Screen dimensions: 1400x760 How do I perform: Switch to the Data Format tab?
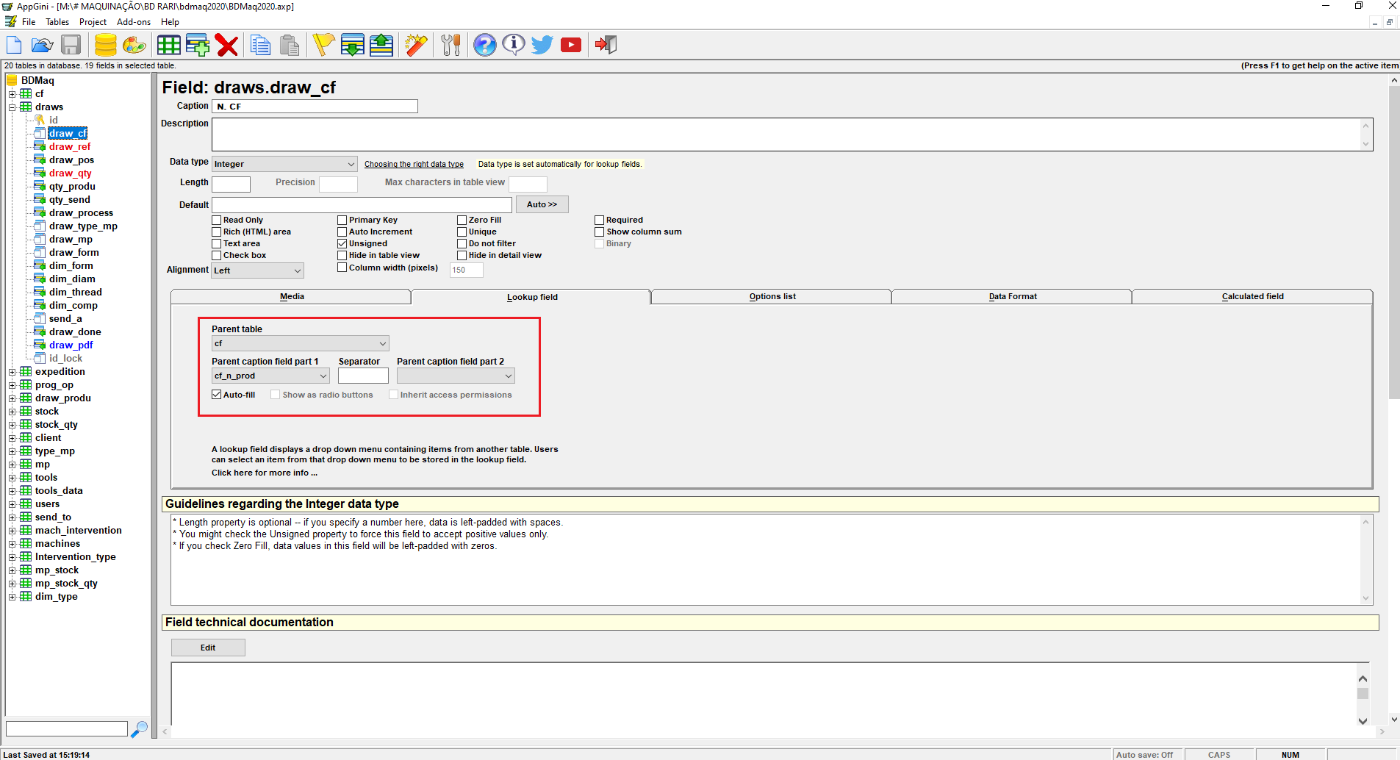click(1012, 297)
